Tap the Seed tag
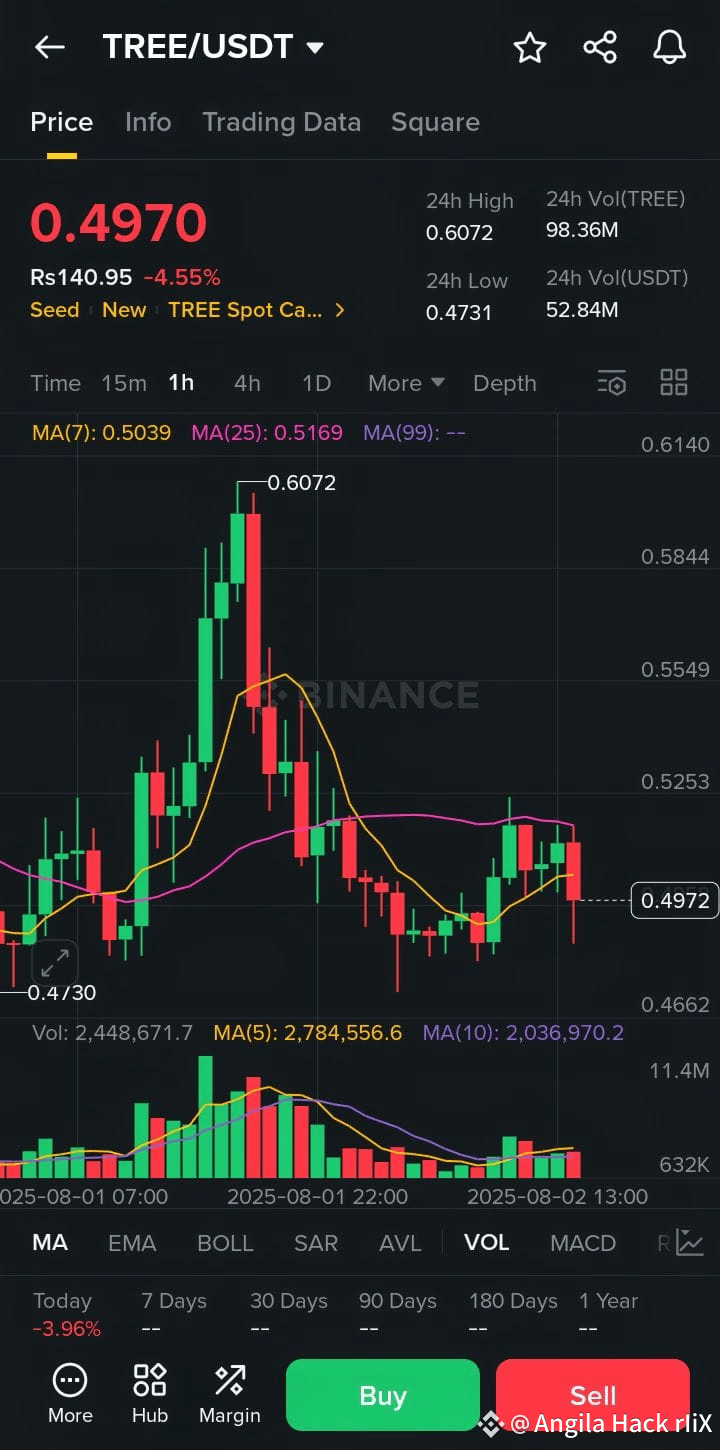Image resolution: width=720 pixels, height=1450 pixels. click(x=54, y=310)
